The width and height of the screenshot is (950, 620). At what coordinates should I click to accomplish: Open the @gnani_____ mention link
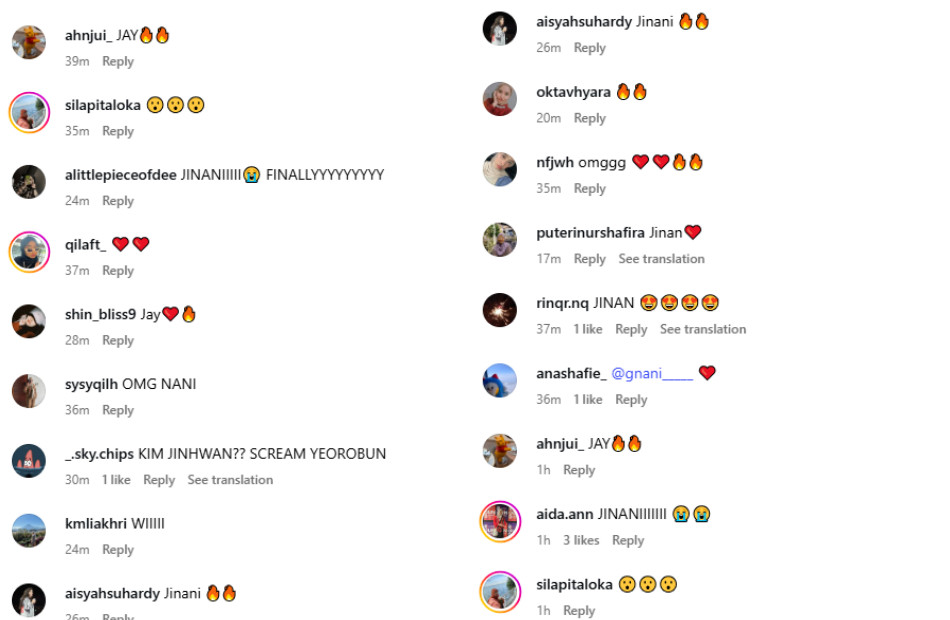(x=652, y=373)
